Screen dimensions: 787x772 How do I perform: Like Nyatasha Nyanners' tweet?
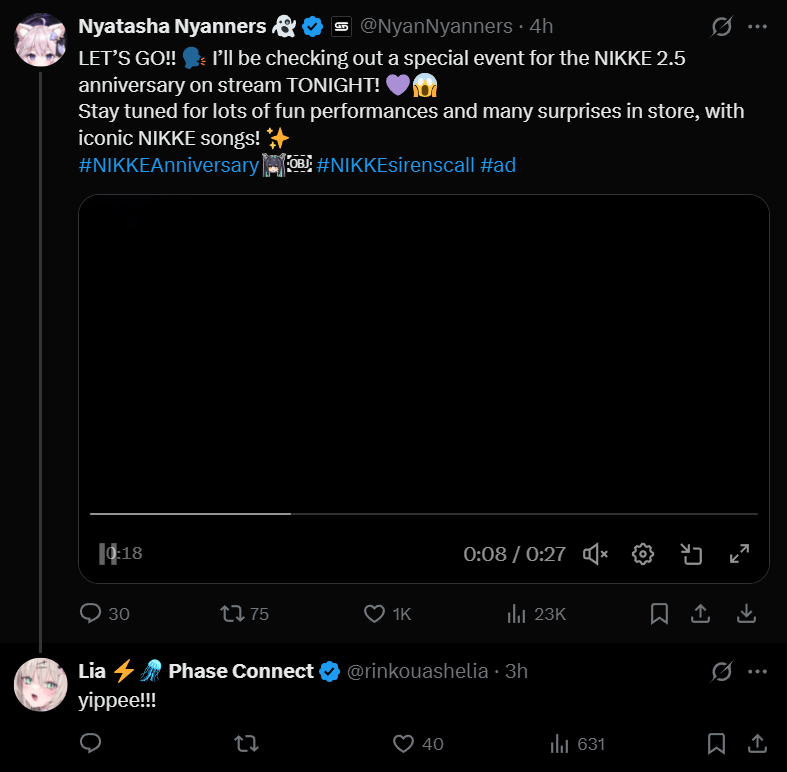(375, 613)
